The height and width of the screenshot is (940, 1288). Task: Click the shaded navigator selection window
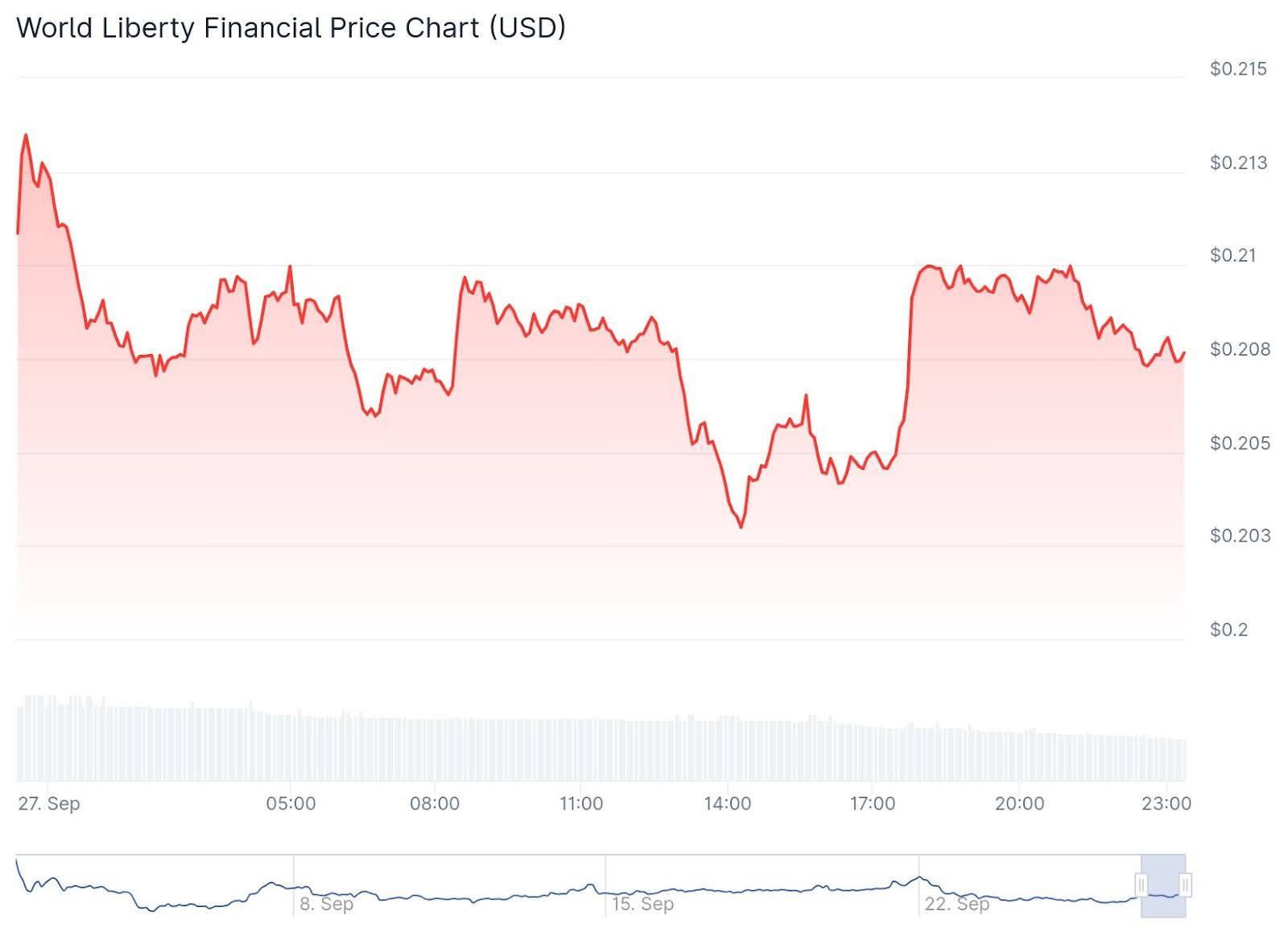pos(1163,885)
